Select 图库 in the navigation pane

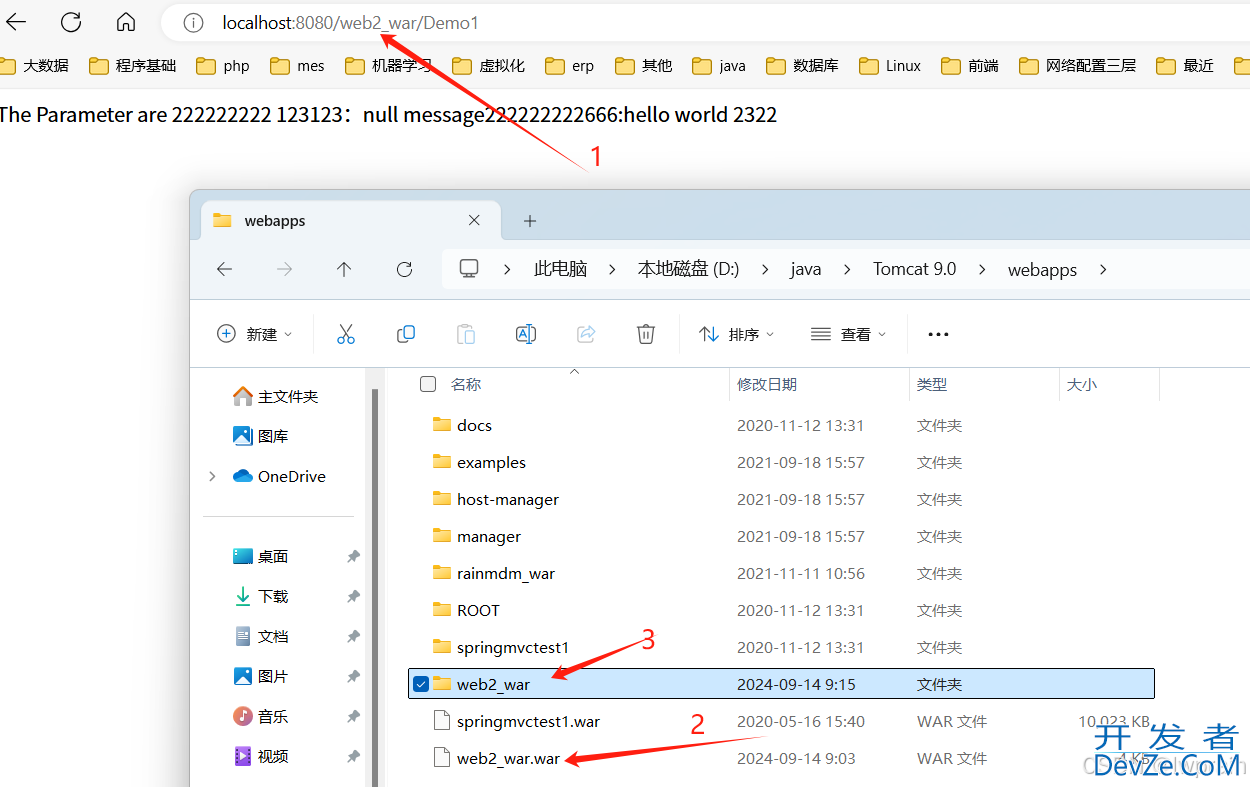pos(261,436)
